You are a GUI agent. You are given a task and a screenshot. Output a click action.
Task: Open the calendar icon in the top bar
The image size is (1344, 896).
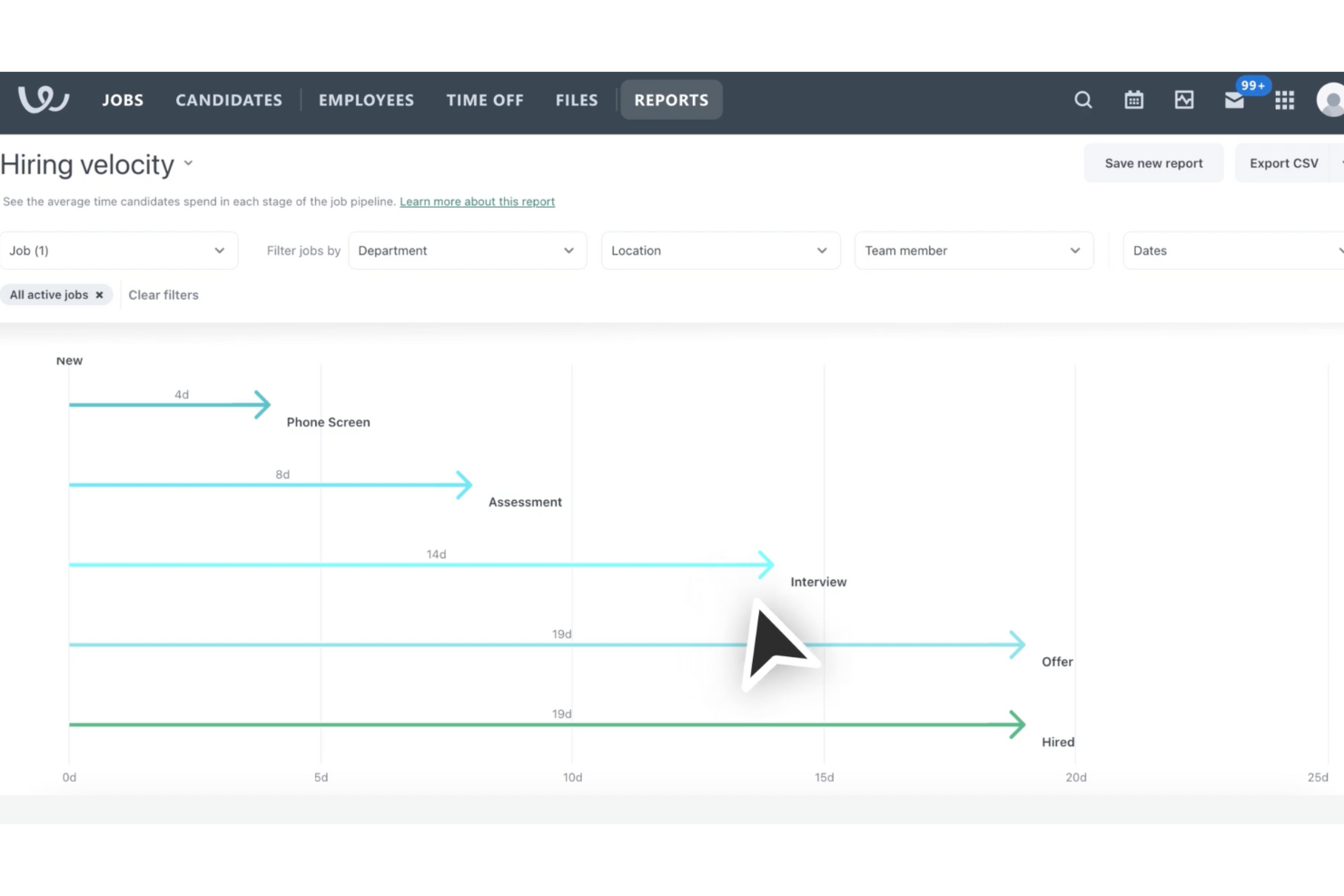coord(1133,100)
